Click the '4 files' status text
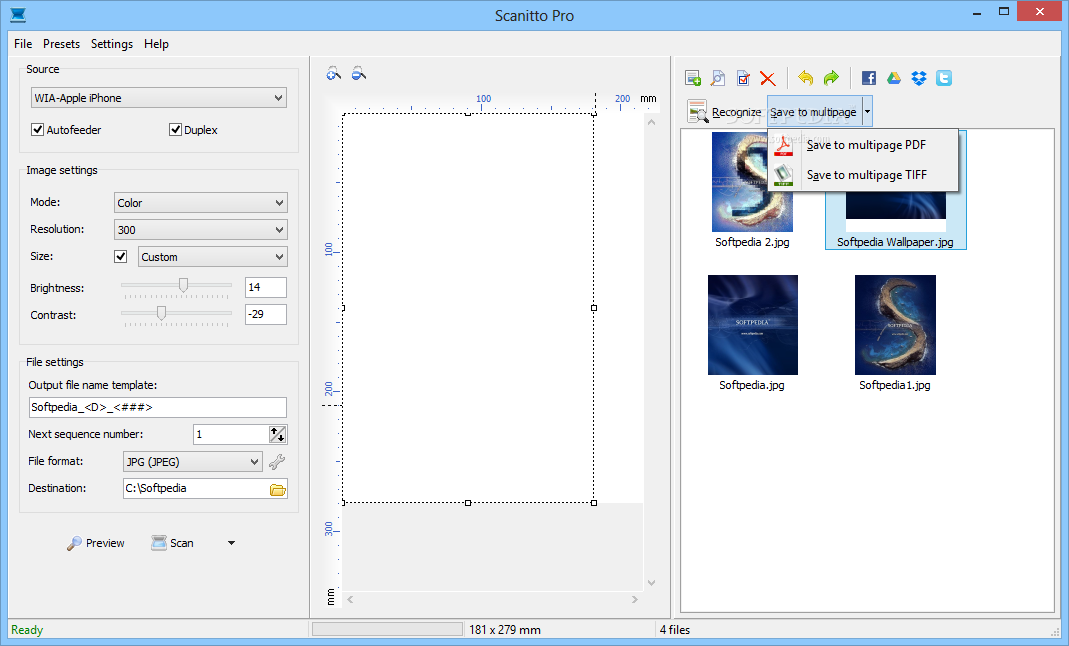Screen dimensions: 1069x646 point(675,630)
